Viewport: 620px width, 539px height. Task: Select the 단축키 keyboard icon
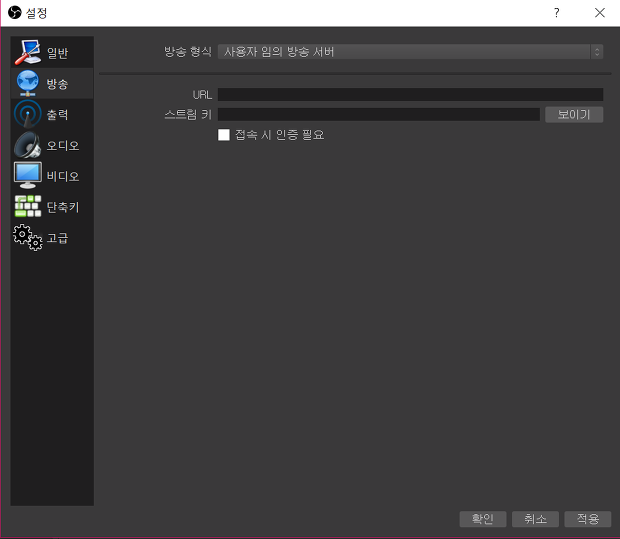[x=28, y=206]
